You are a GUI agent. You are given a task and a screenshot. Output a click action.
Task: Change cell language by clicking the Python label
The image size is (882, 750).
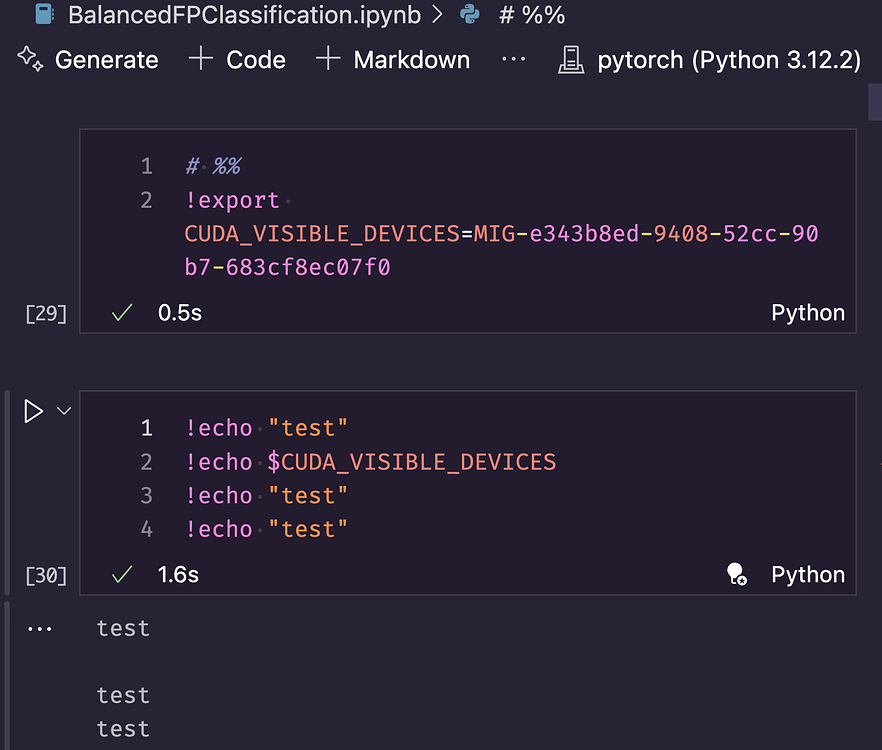808,574
